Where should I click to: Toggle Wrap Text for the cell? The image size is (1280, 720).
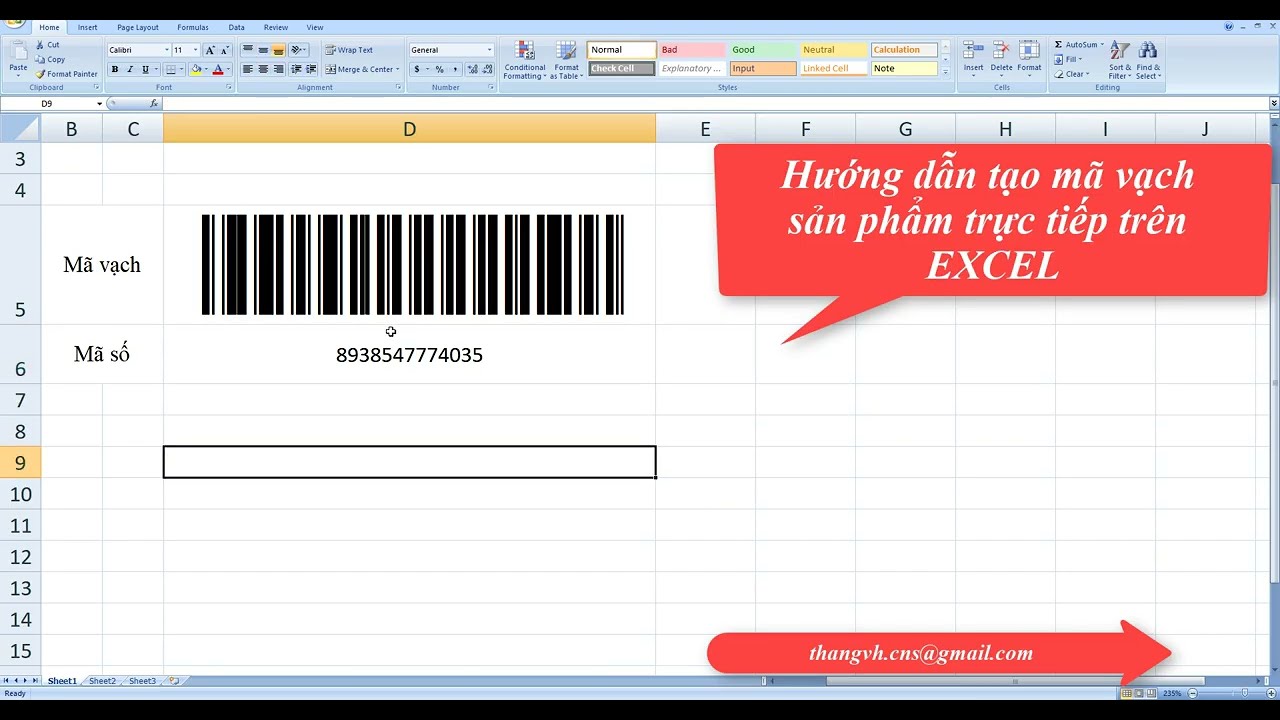(349, 50)
